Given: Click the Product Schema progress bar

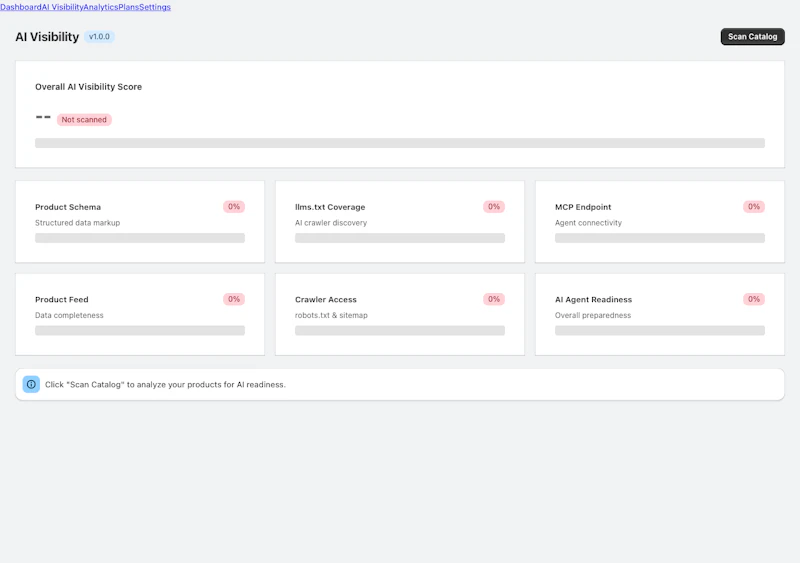Looking at the screenshot, I should pyautogui.click(x=140, y=238).
